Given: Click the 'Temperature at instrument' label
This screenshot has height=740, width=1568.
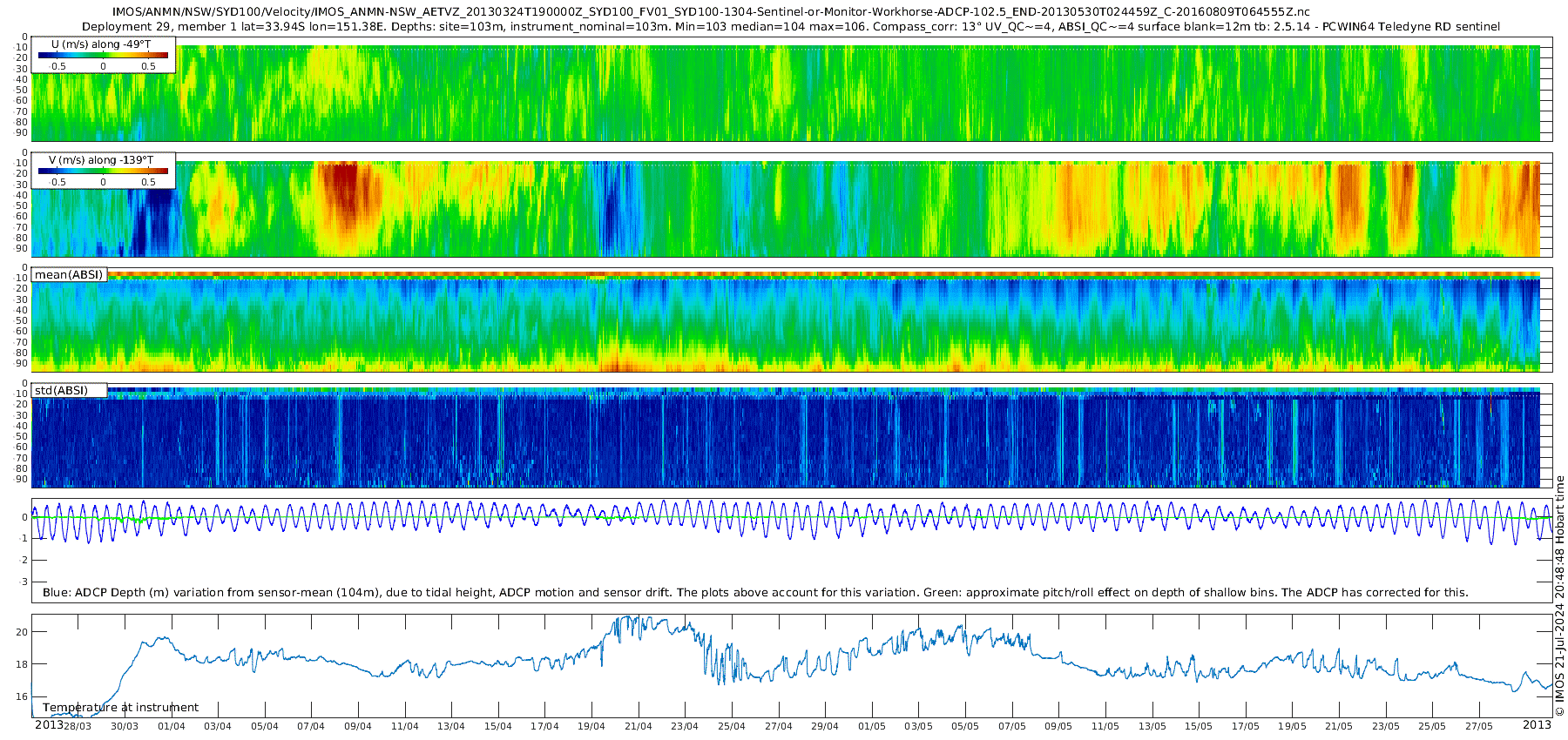Looking at the screenshot, I should click(x=120, y=708).
